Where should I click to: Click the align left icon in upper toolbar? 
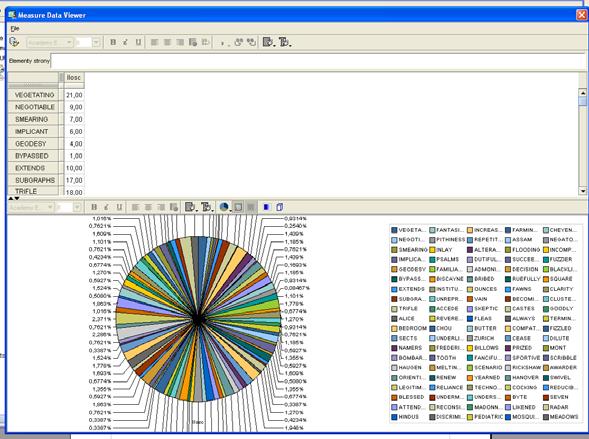coord(154,42)
